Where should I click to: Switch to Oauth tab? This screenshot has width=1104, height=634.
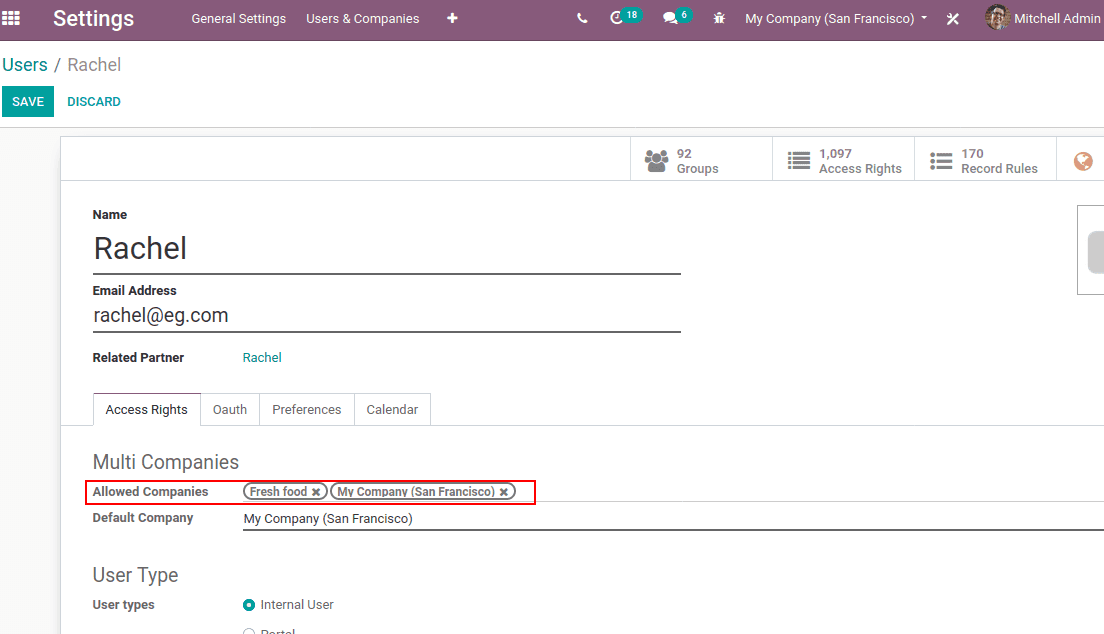coord(230,409)
